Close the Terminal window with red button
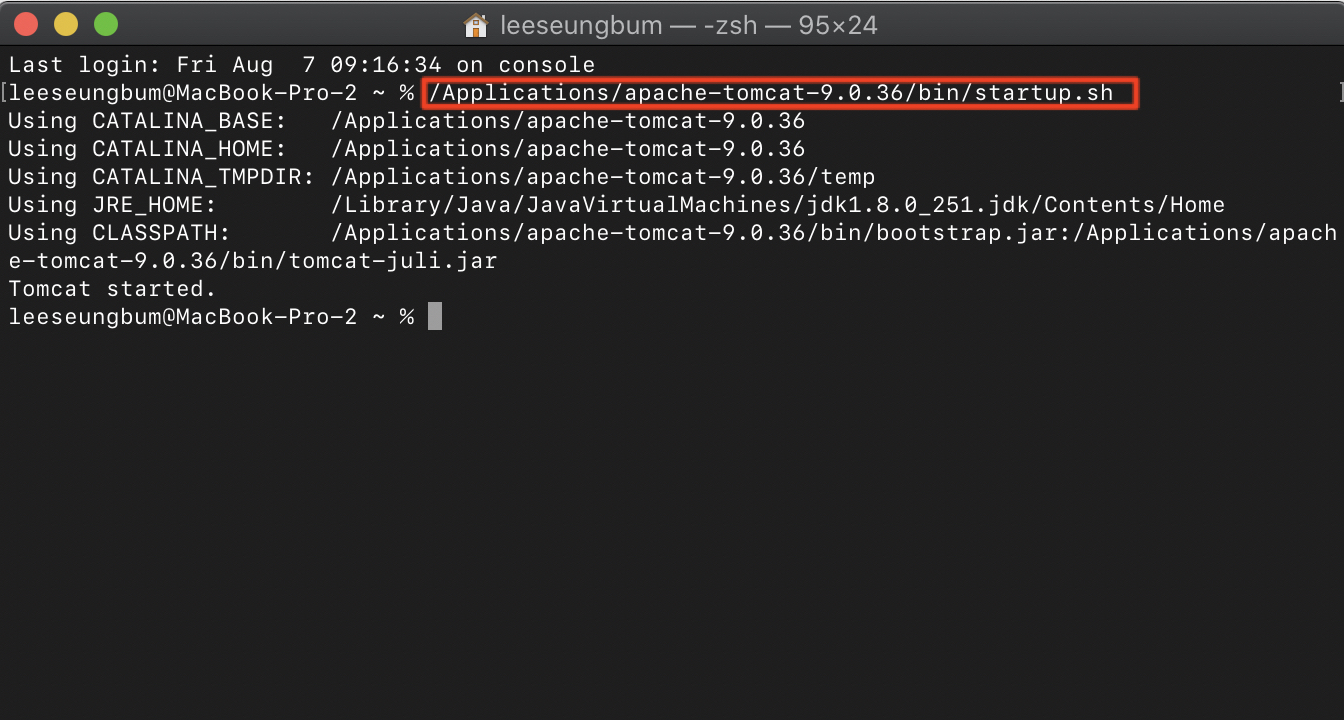The image size is (1344, 720). (x=26, y=24)
